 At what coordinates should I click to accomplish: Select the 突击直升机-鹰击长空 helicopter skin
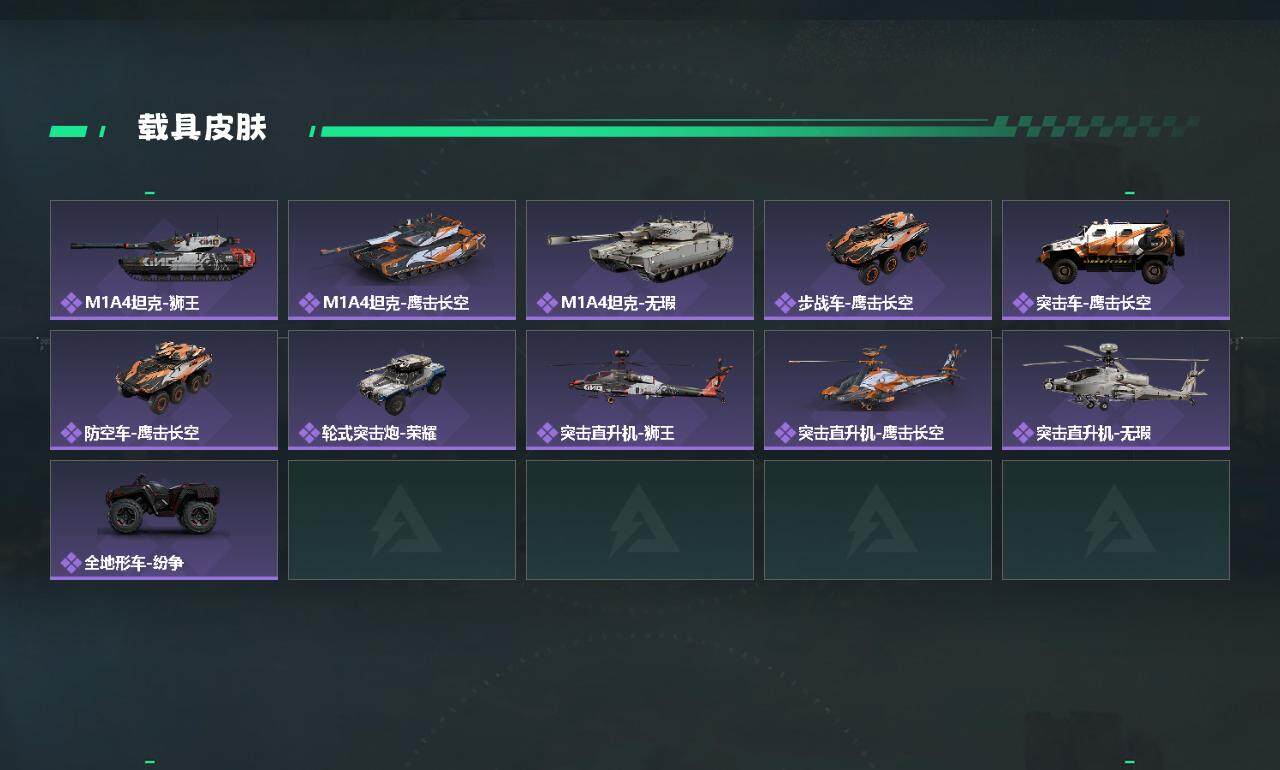[x=878, y=390]
